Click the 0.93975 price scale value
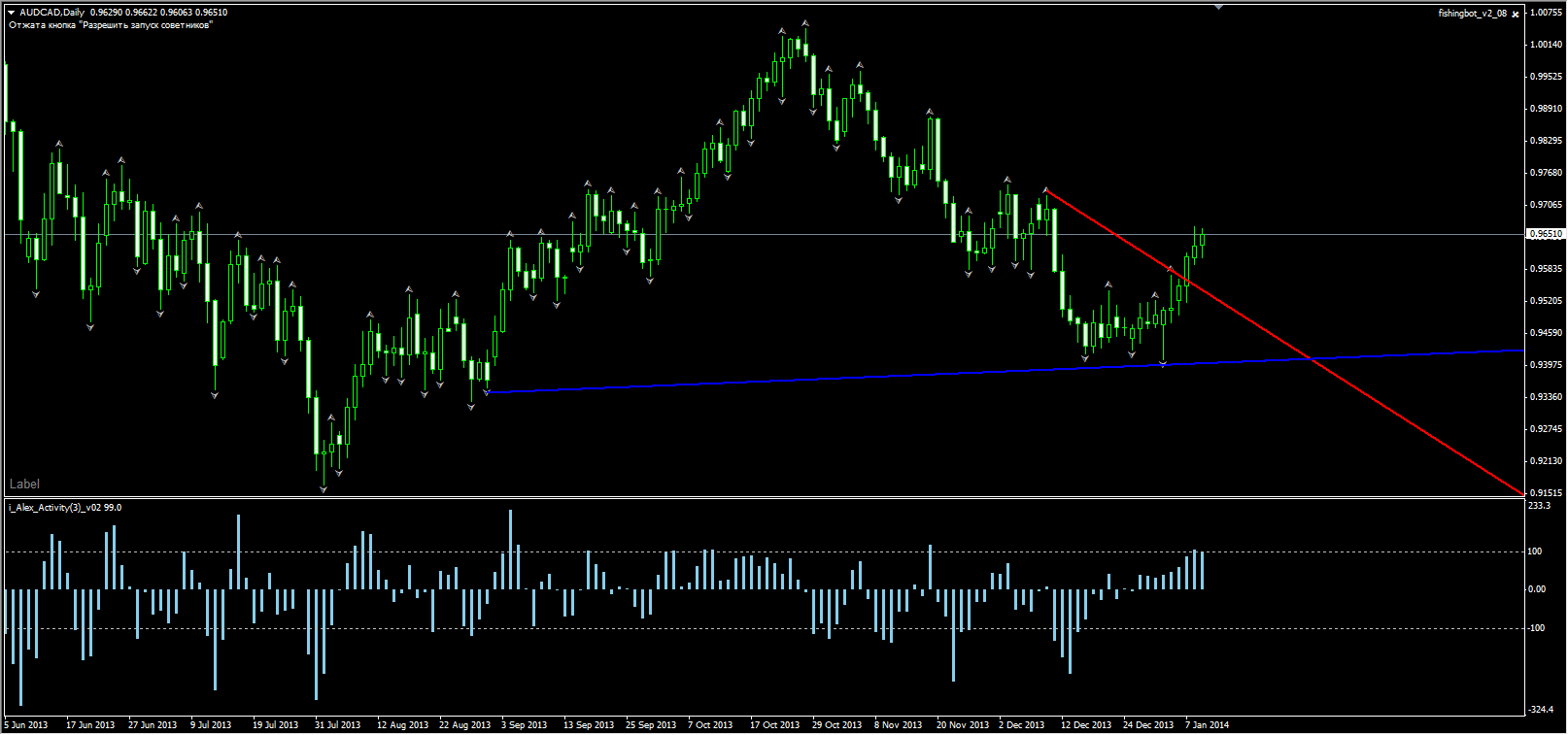1568x735 pixels. [x=1547, y=365]
